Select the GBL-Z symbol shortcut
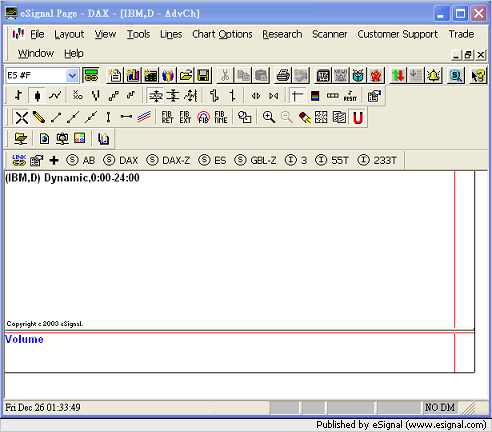Screen dimensions: 492x432 [x=255, y=160]
